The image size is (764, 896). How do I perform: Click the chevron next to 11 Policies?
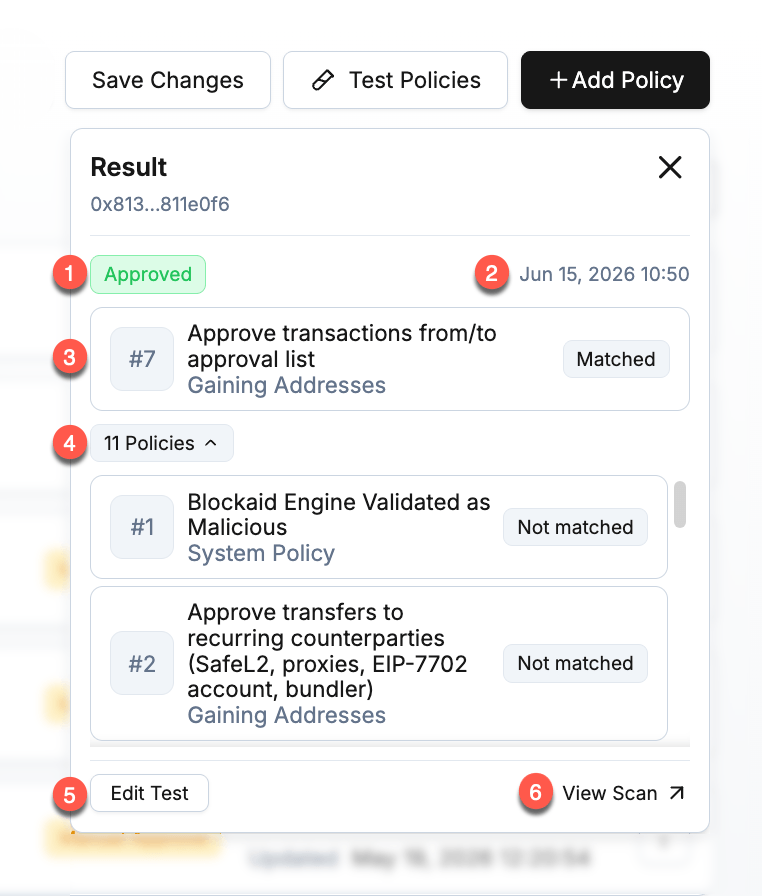pos(211,443)
